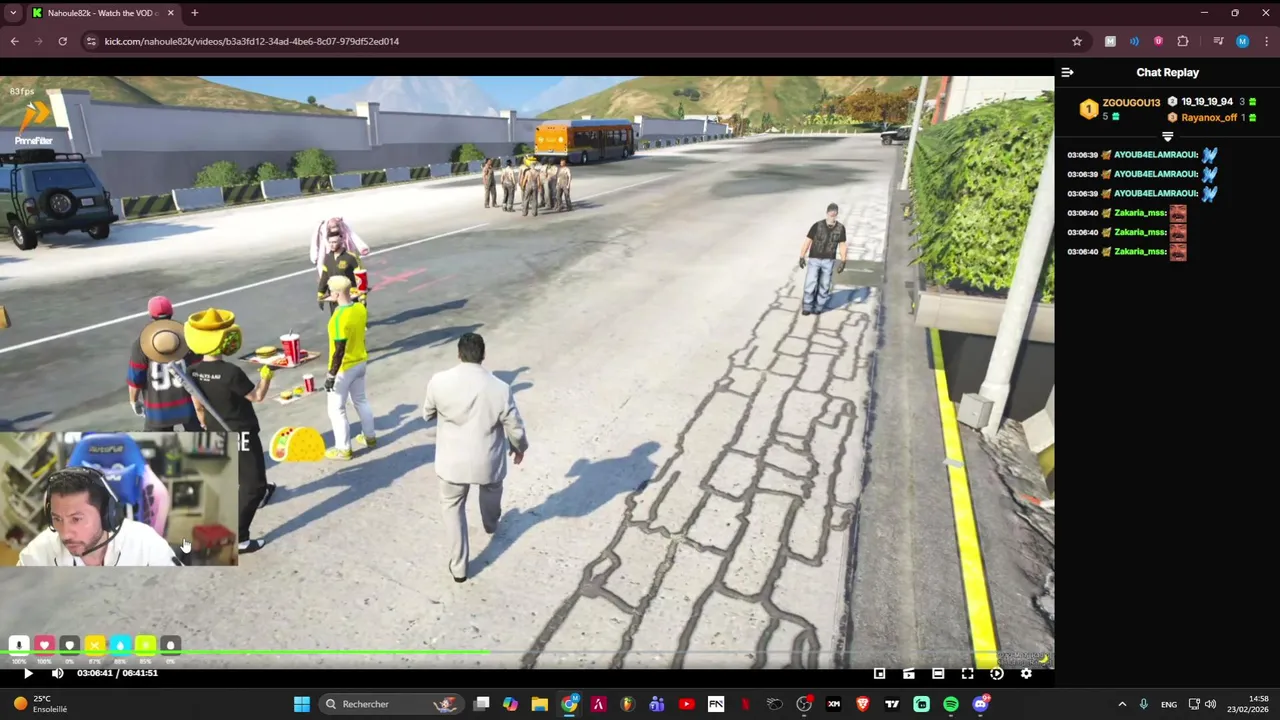This screenshot has width=1280, height=720.
Task: Enter fullscreen for the video
Action: pos(967,674)
